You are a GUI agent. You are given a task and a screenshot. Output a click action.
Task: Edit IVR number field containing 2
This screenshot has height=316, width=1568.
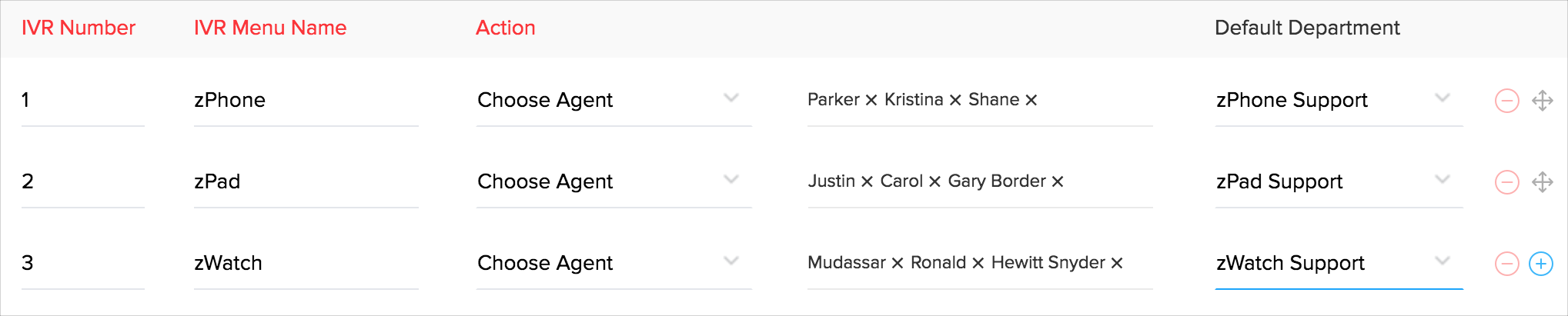click(x=82, y=181)
